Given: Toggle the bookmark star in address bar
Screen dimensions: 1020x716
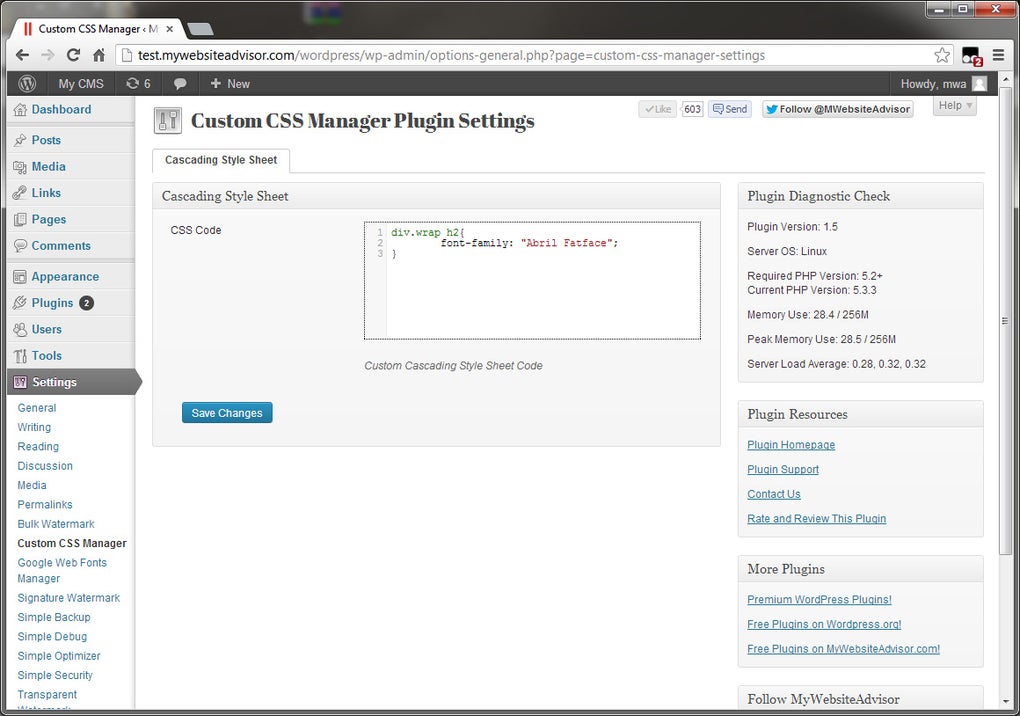Looking at the screenshot, I should (941, 55).
